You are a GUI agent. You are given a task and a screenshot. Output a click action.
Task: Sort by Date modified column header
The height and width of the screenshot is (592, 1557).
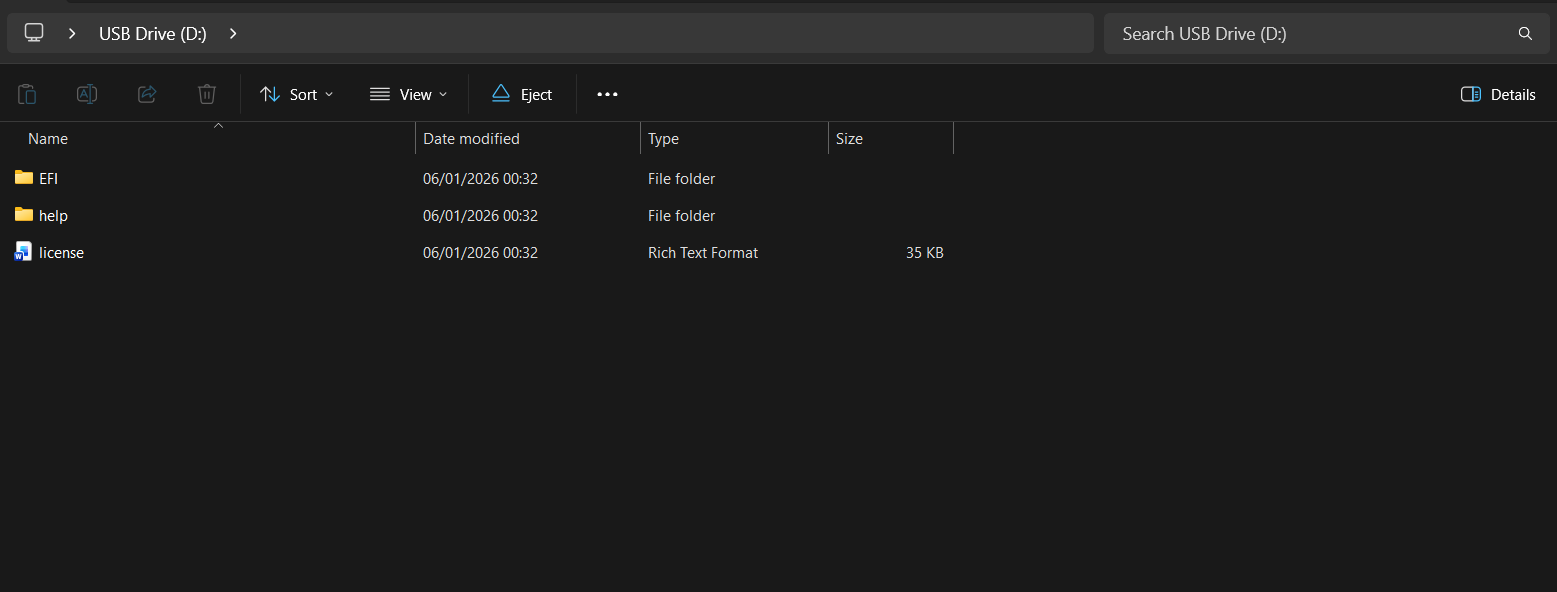(528, 139)
